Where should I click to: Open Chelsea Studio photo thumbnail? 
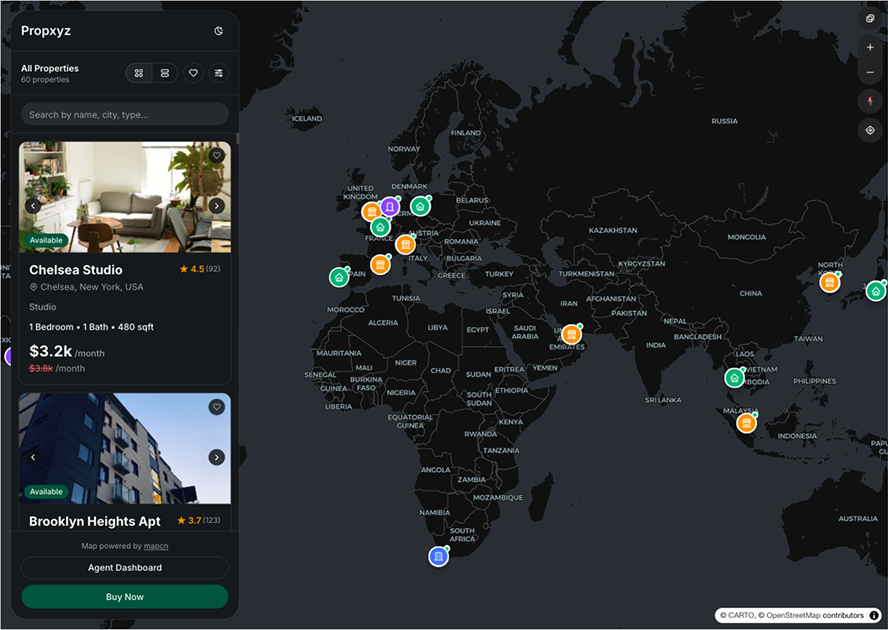tap(125, 197)
